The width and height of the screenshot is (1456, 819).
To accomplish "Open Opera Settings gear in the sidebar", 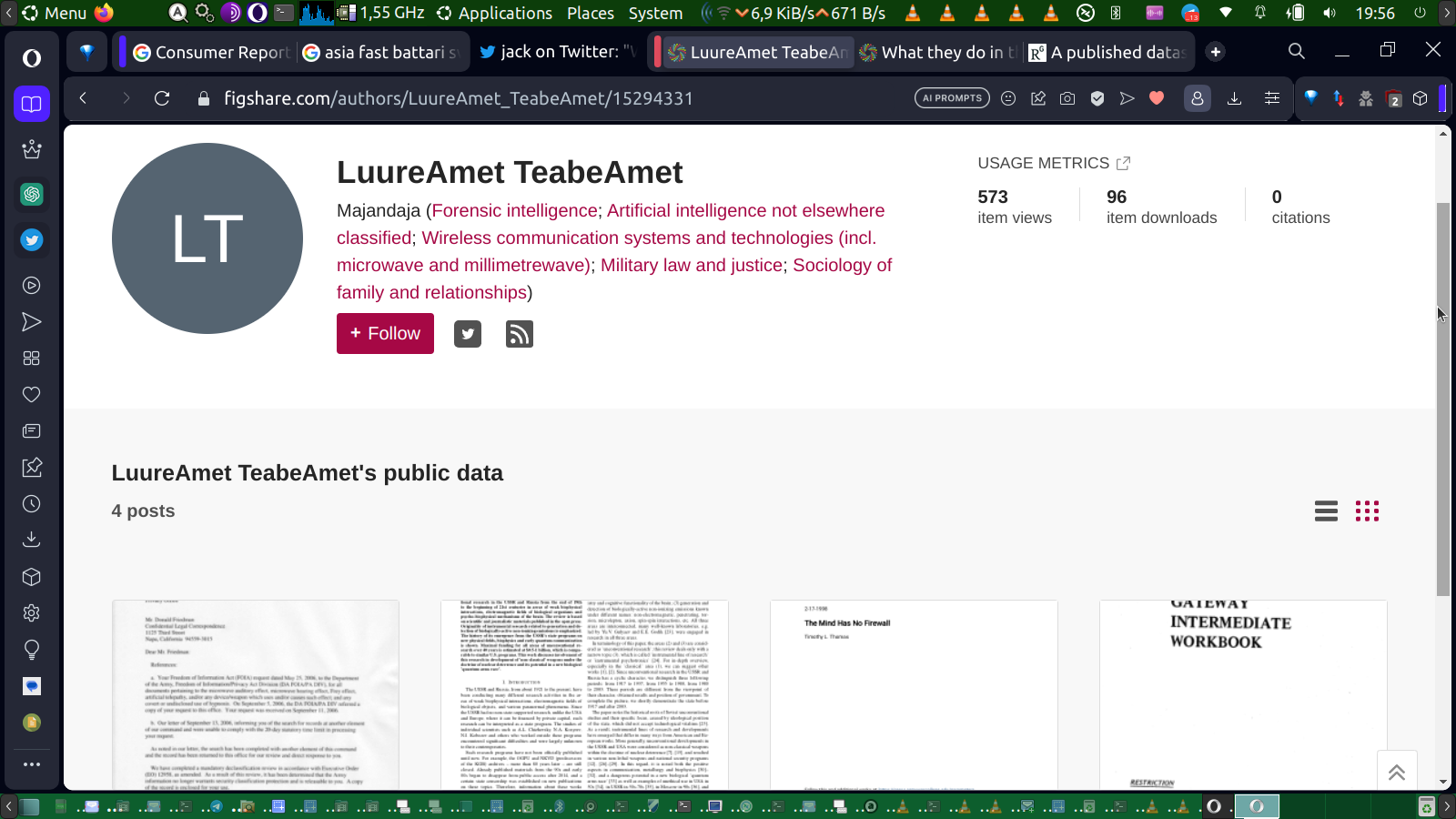I will coord(32,613).
